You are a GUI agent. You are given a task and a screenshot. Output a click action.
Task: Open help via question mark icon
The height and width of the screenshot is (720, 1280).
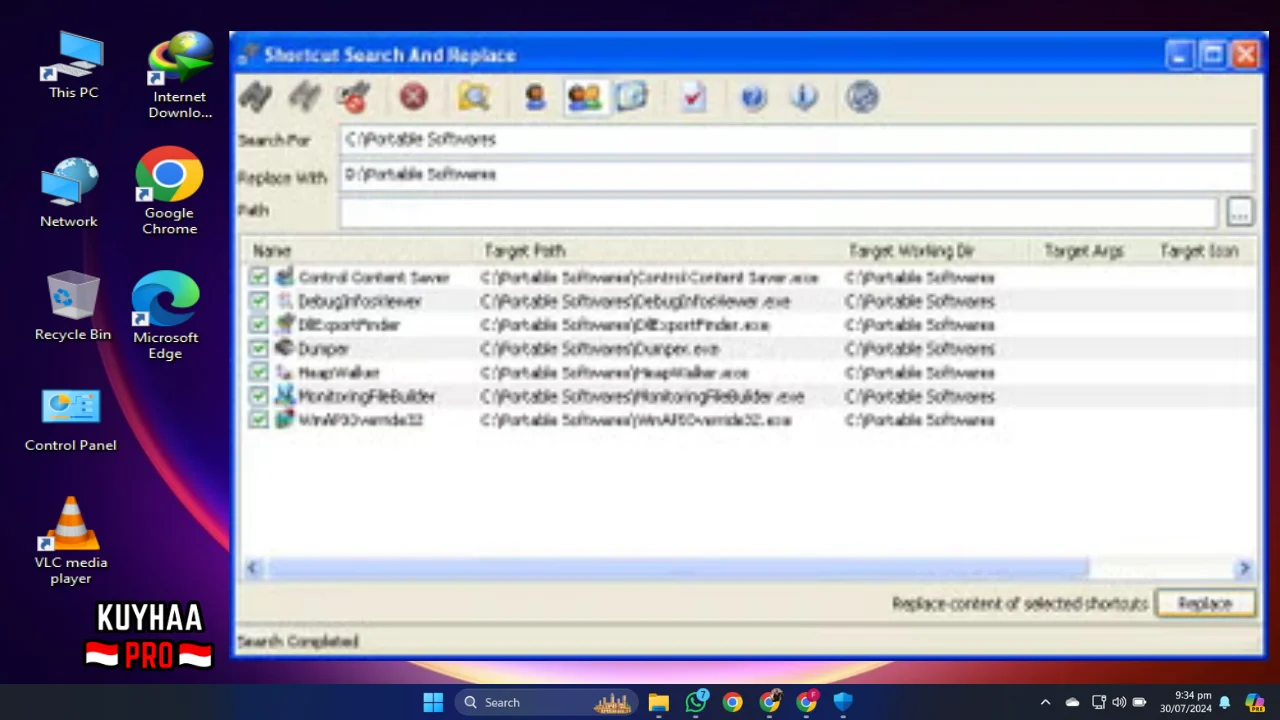[753, 97]
